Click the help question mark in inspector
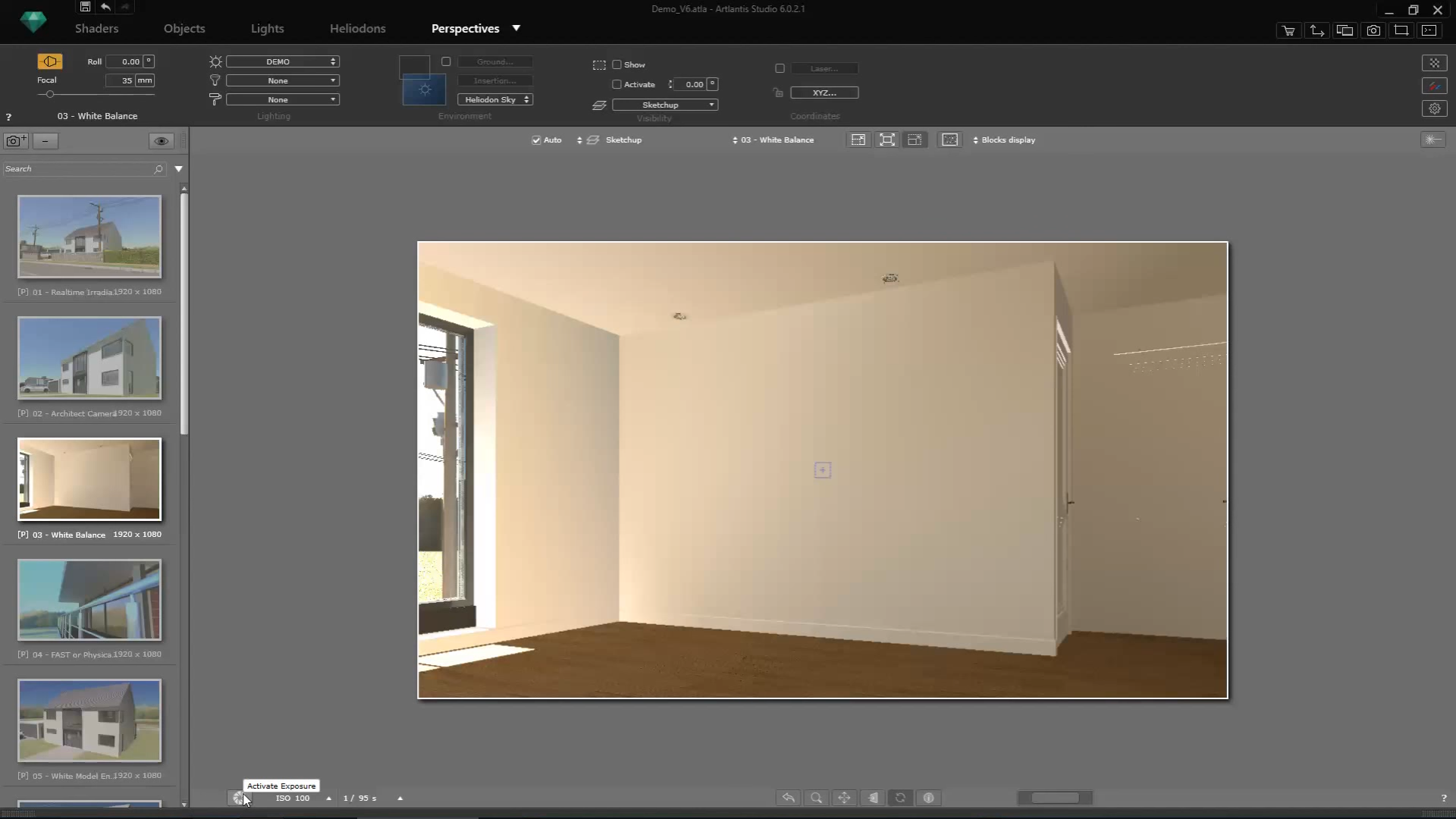 pos(8,118)
